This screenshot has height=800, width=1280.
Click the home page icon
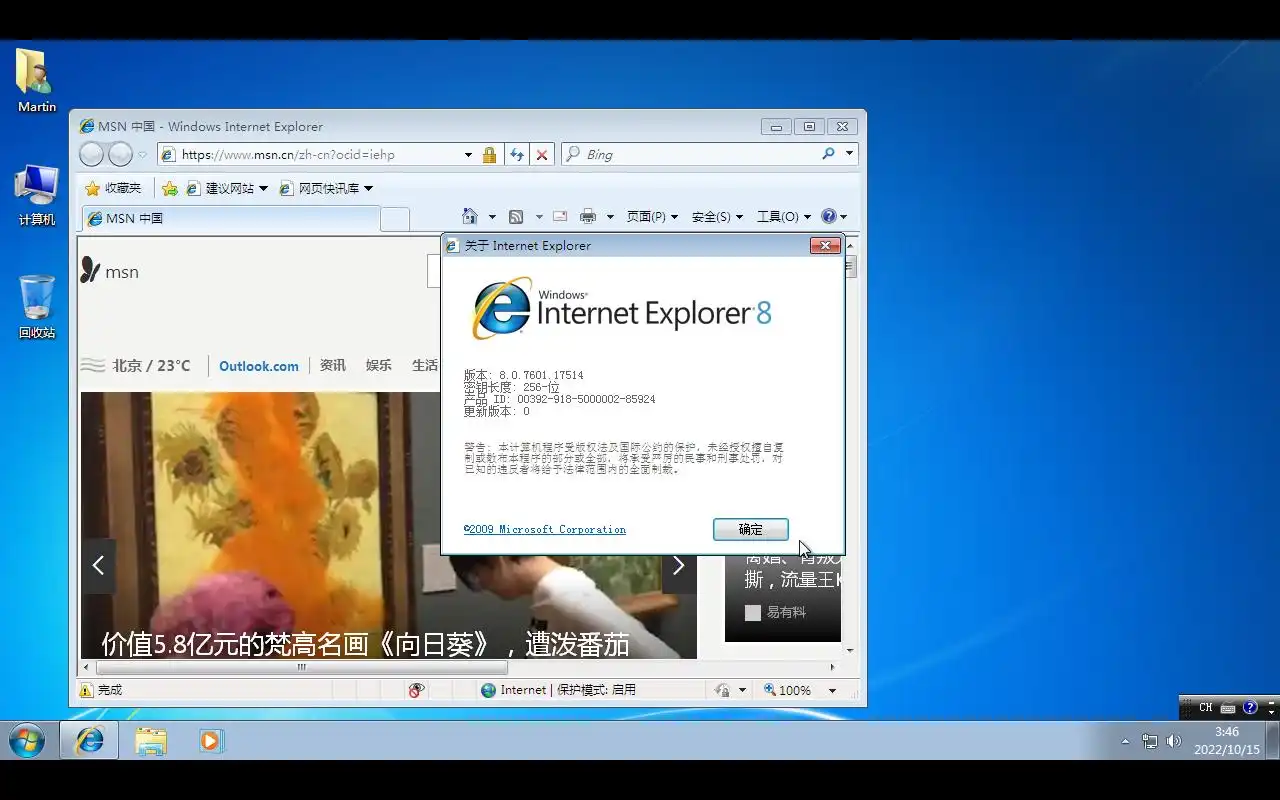(470, 216)
